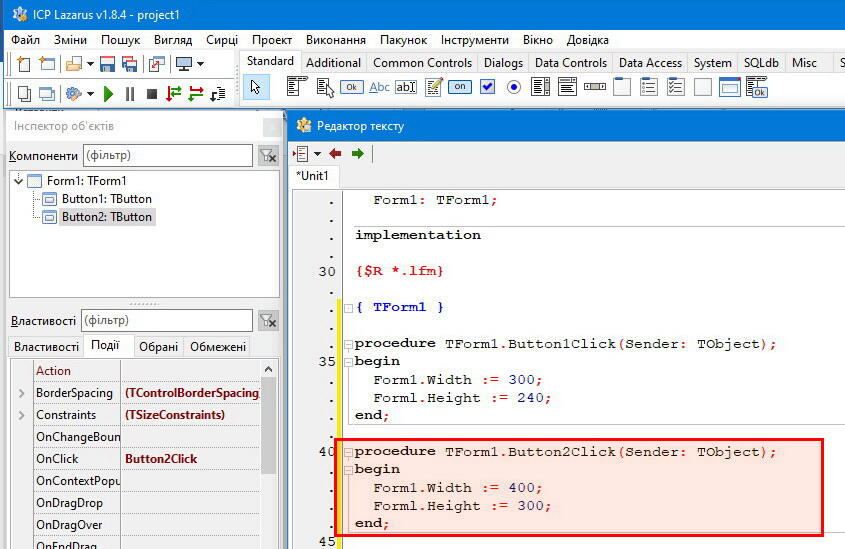Clear the component filter button
Screen dimensions: 845x549
268,156
